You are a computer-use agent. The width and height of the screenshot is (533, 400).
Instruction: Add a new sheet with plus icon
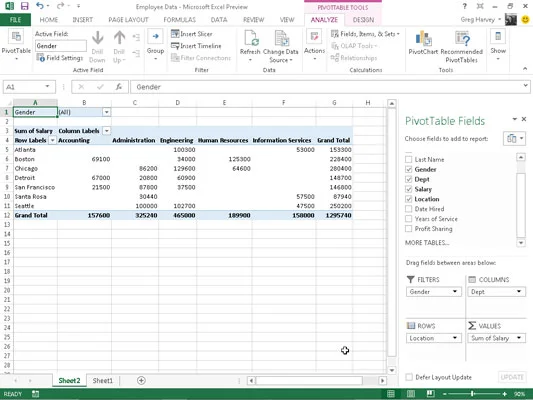[x=141, y=380]
